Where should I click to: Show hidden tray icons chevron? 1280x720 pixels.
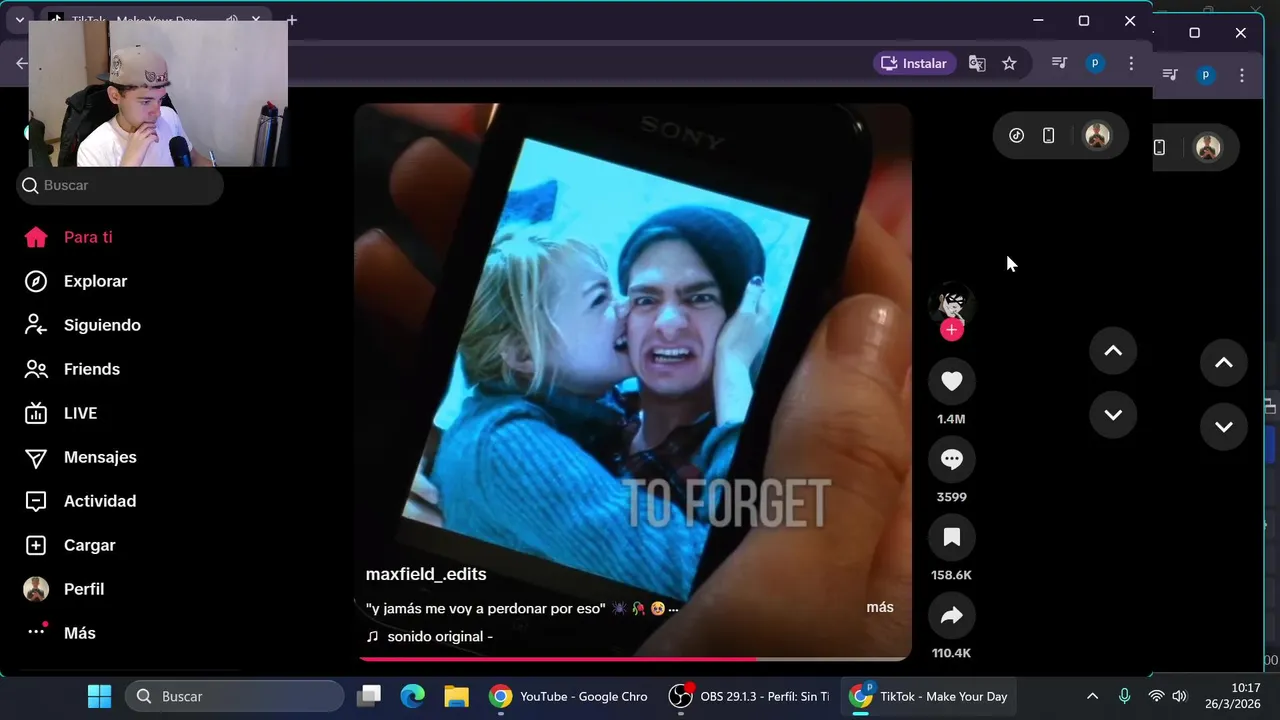[x=1092, y=696]
